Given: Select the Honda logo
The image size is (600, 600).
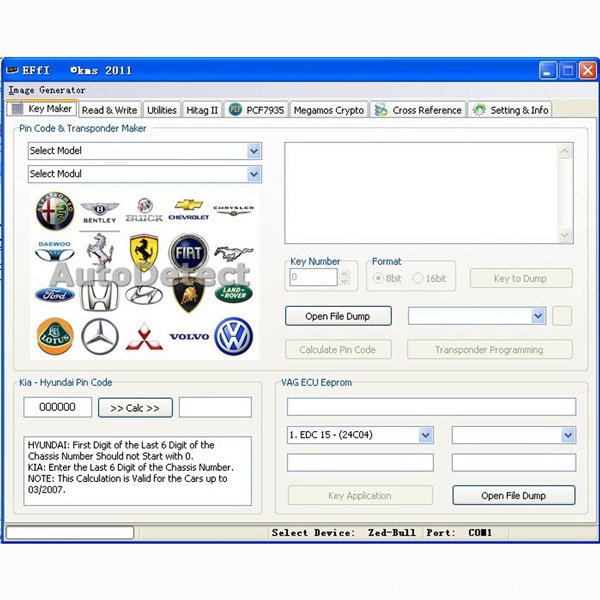Looking at the screenshot, I should pos(99,295).
